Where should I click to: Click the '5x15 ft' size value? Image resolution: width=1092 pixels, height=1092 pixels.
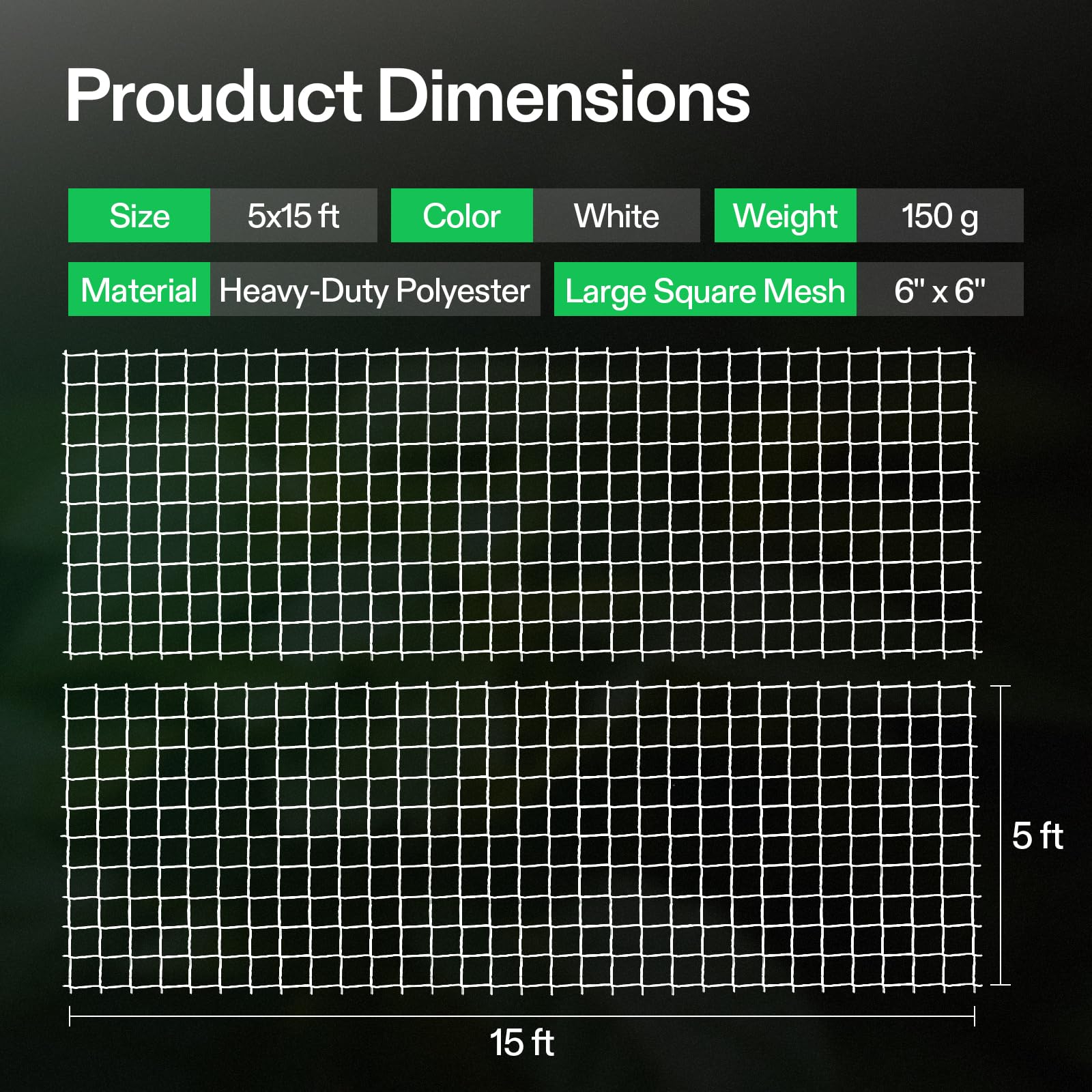293,216
